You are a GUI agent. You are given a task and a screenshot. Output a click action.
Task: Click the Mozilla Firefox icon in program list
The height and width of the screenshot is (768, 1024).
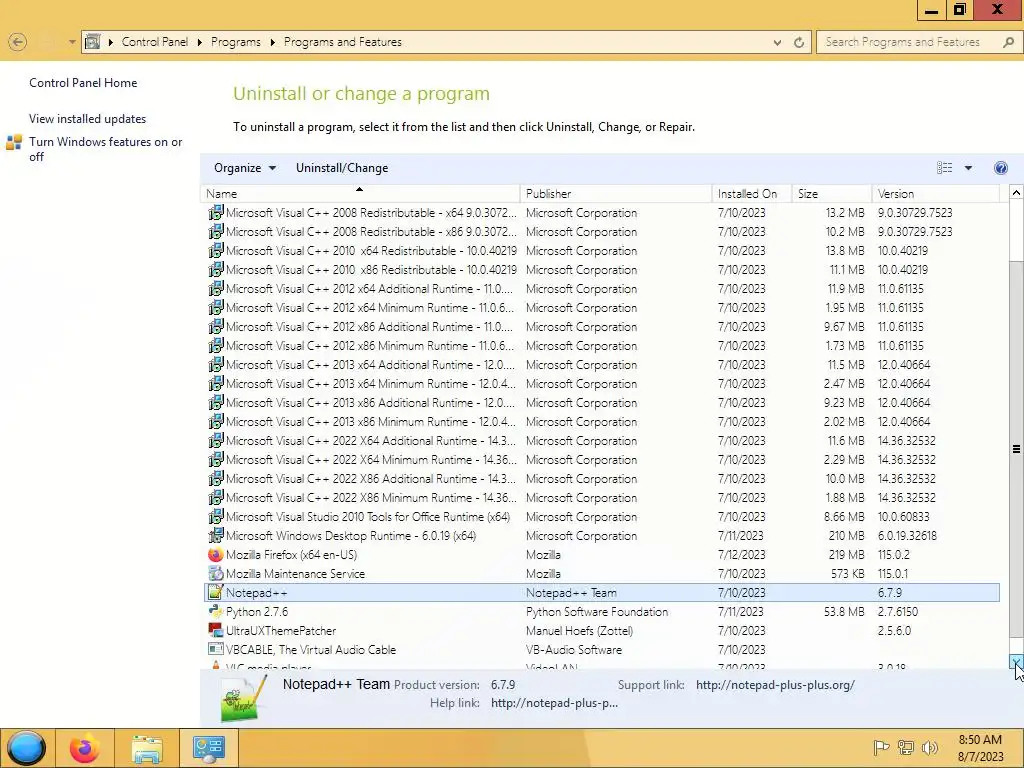215,554
